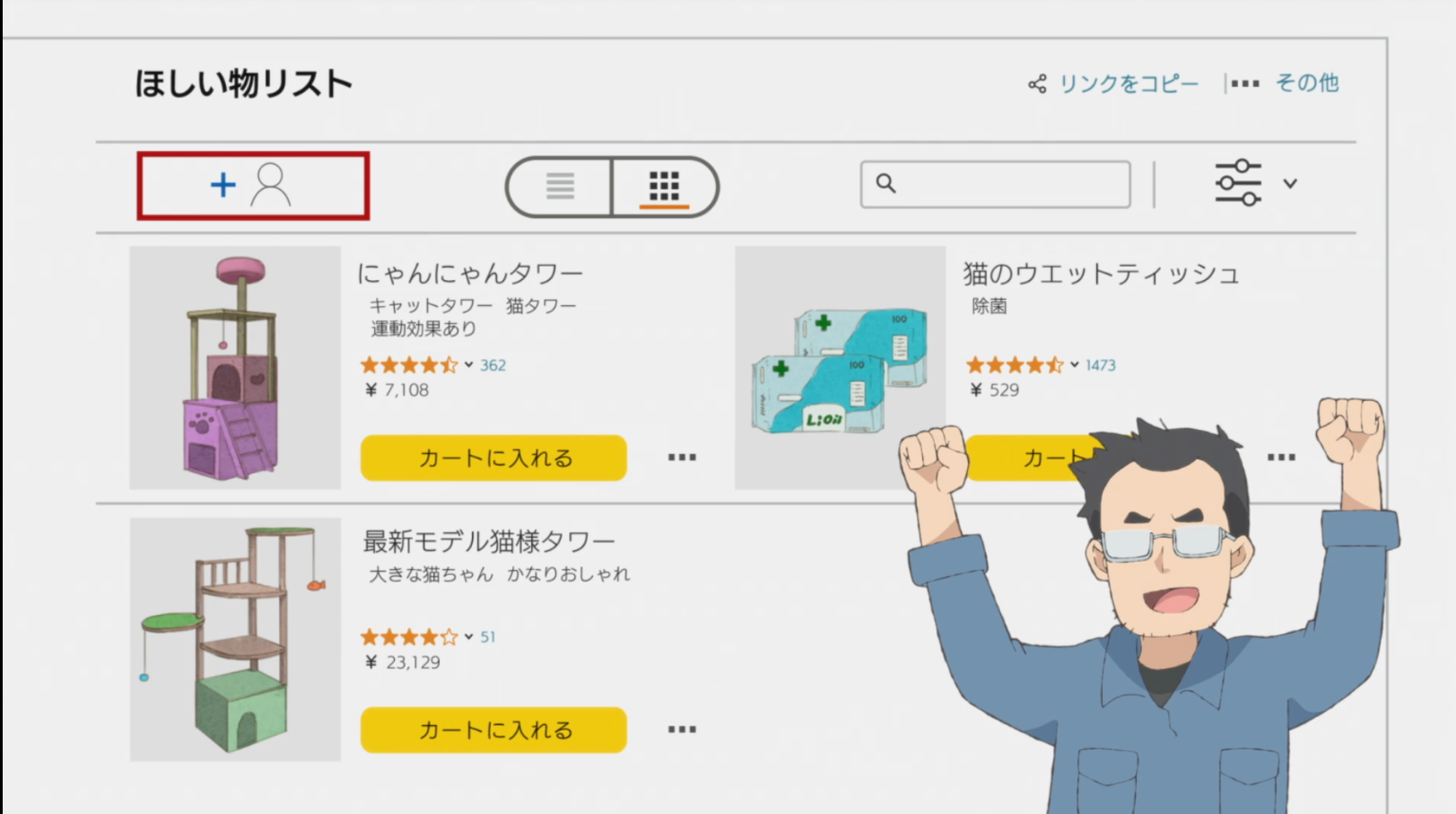Viewport: 1456px width, 814px height.
Task: Click in the wishlist search field
Action: coord(995,184)
